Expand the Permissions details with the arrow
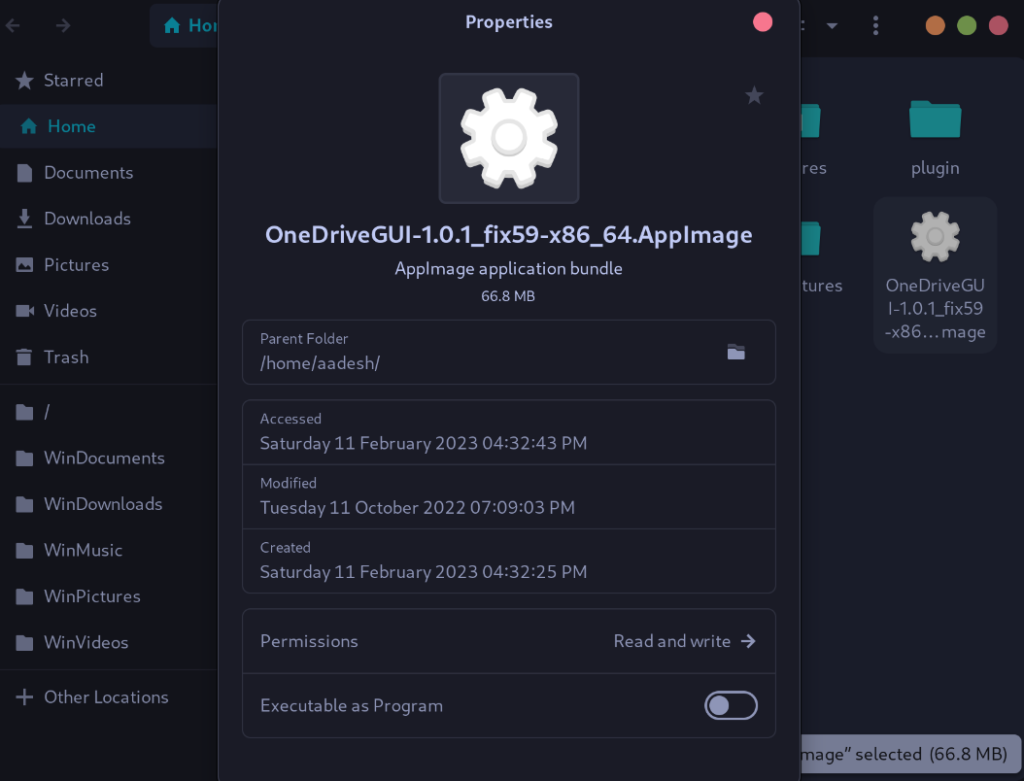Screen dimensions: 1024x781 pos(747,641)
